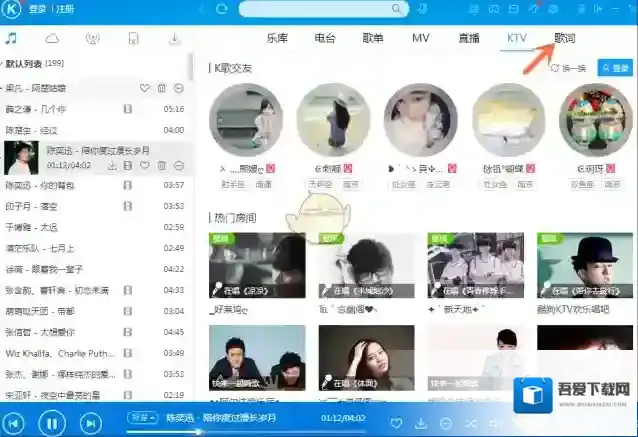Screen dimensions: 638x437
Task: Click the song progress bar
Action: (245, 432)
